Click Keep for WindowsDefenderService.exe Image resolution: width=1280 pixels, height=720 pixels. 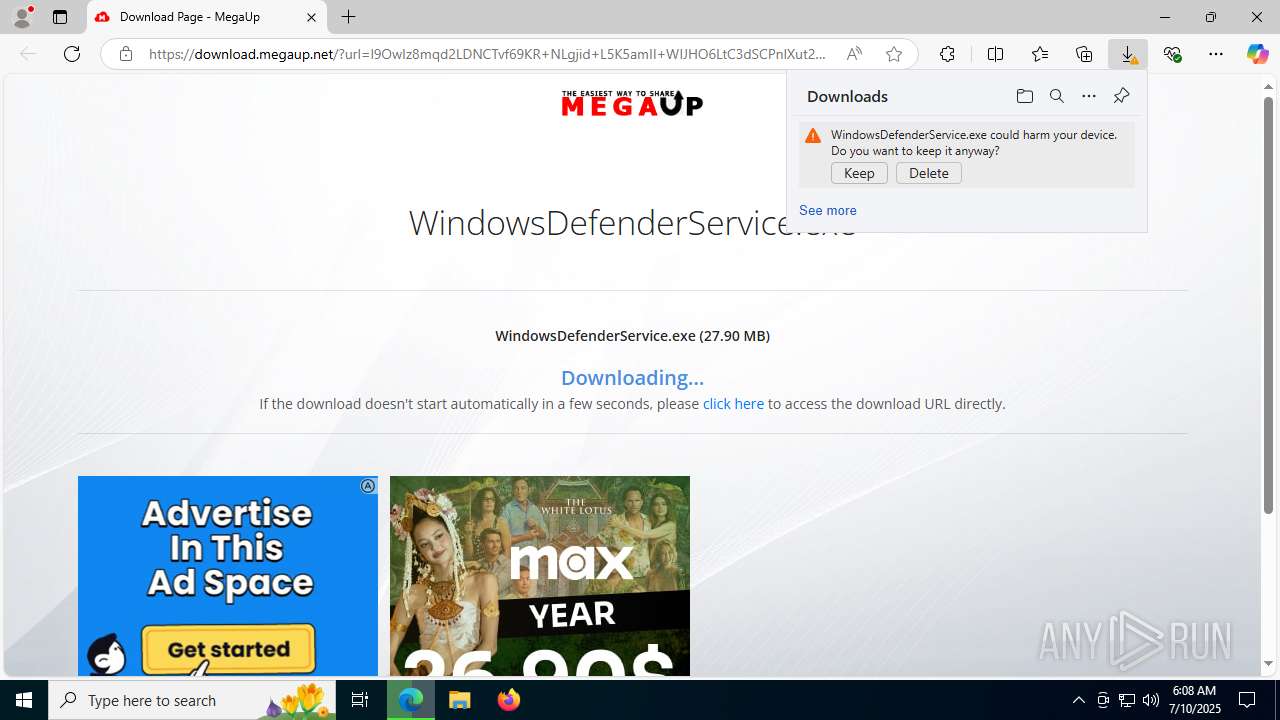[859, 173]
